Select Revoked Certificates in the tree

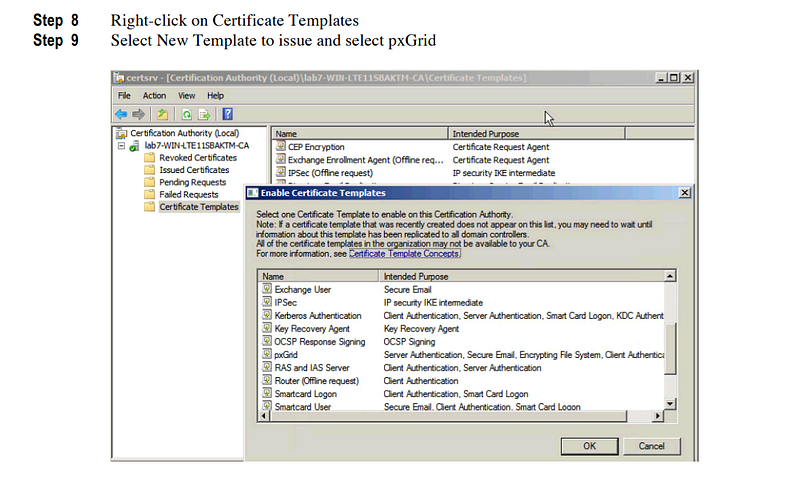[198, 158]
